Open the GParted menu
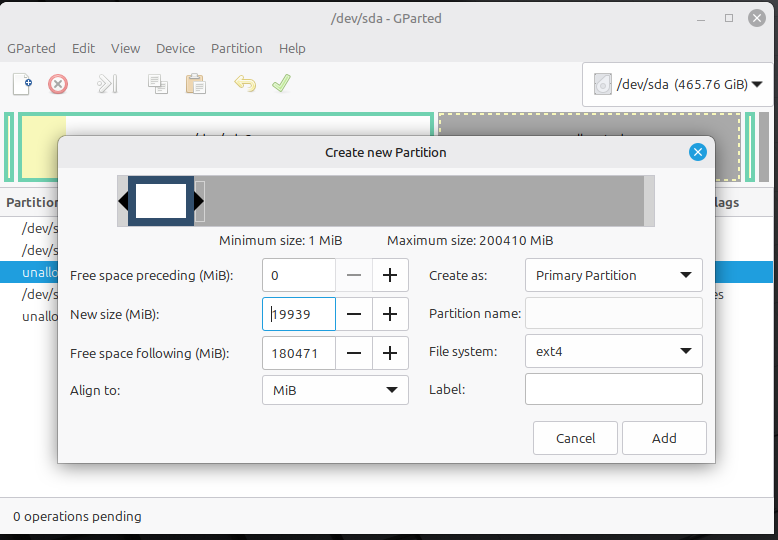Image resolution: width=778 pixels, height=540 pixels. (31, 49)
